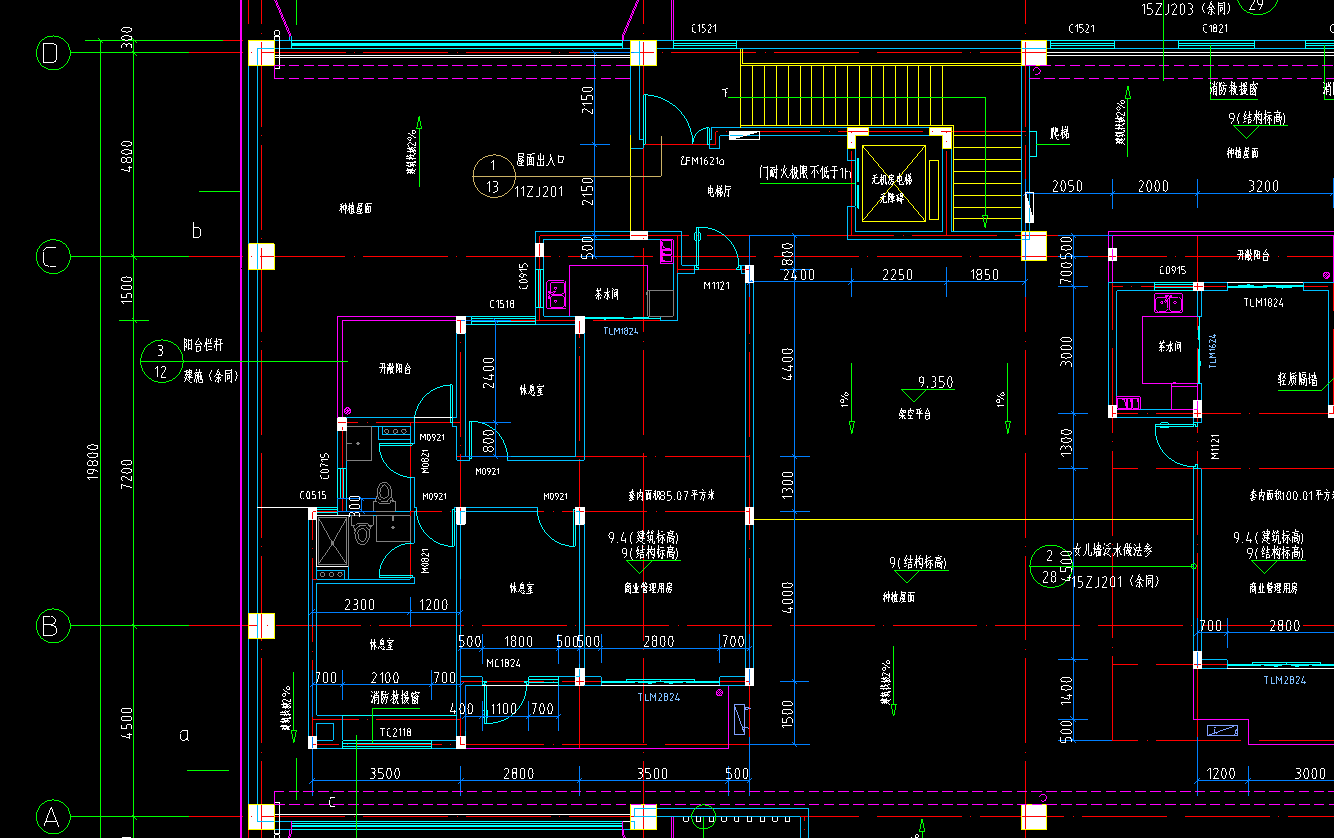Select the 1850 dimension text
The height and width of the screenshot is (838, 1334).
(x=984, y=275)
